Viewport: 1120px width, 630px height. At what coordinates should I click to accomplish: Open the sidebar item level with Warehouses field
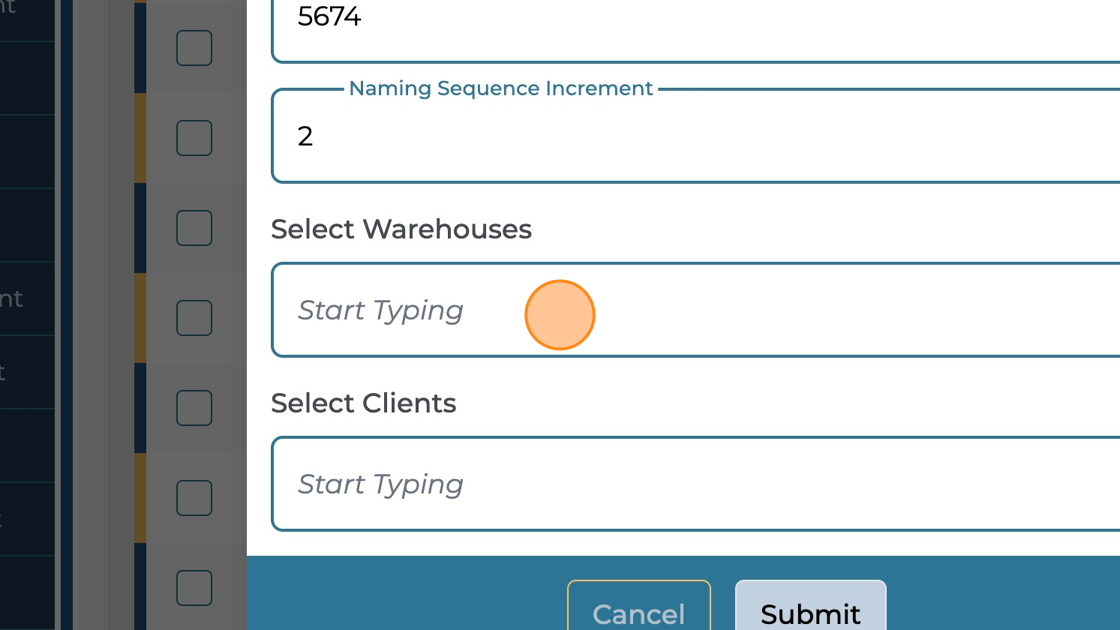point(27,298)
